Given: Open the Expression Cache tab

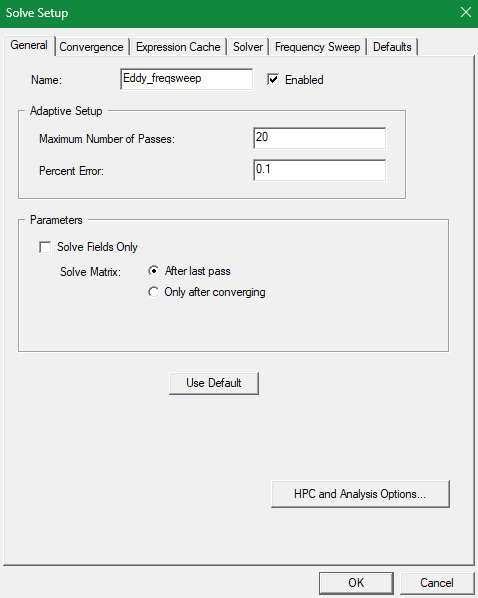Looking at the screenshot, I should click(x=178, y=47).
